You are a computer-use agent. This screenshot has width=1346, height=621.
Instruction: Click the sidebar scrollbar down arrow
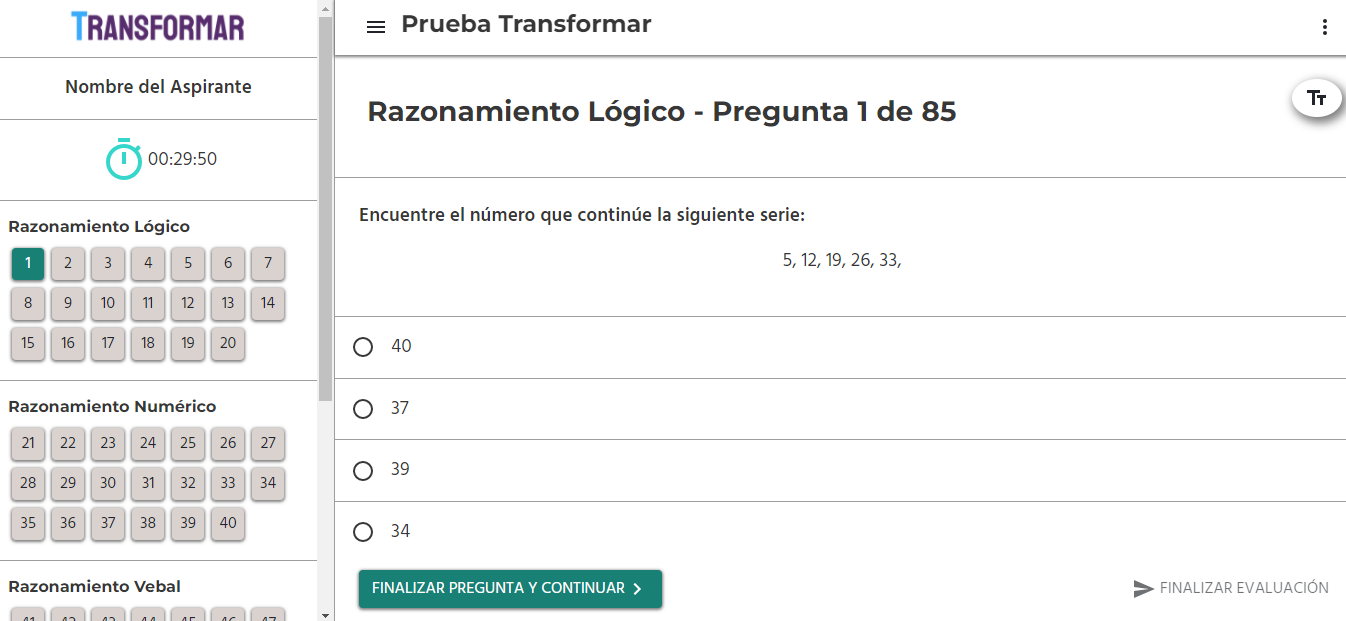pyautogui.click(x=325, y=614)
